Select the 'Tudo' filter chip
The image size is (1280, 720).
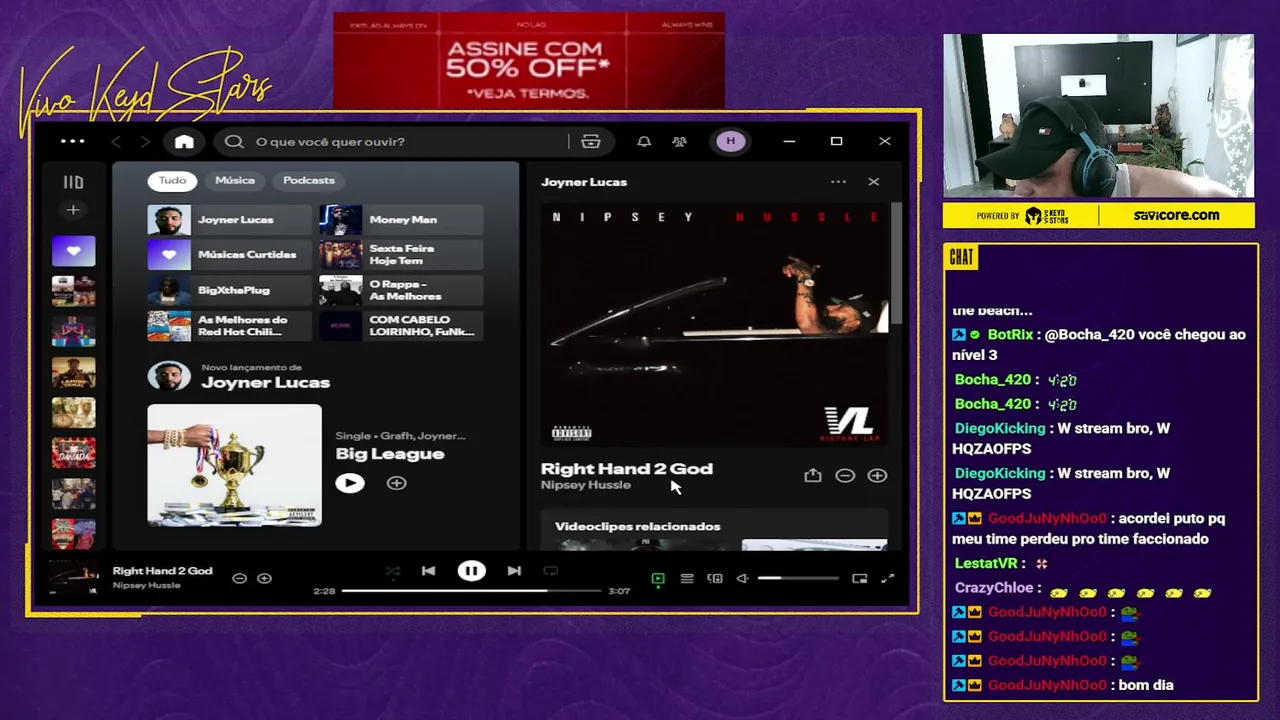[173, 180]
